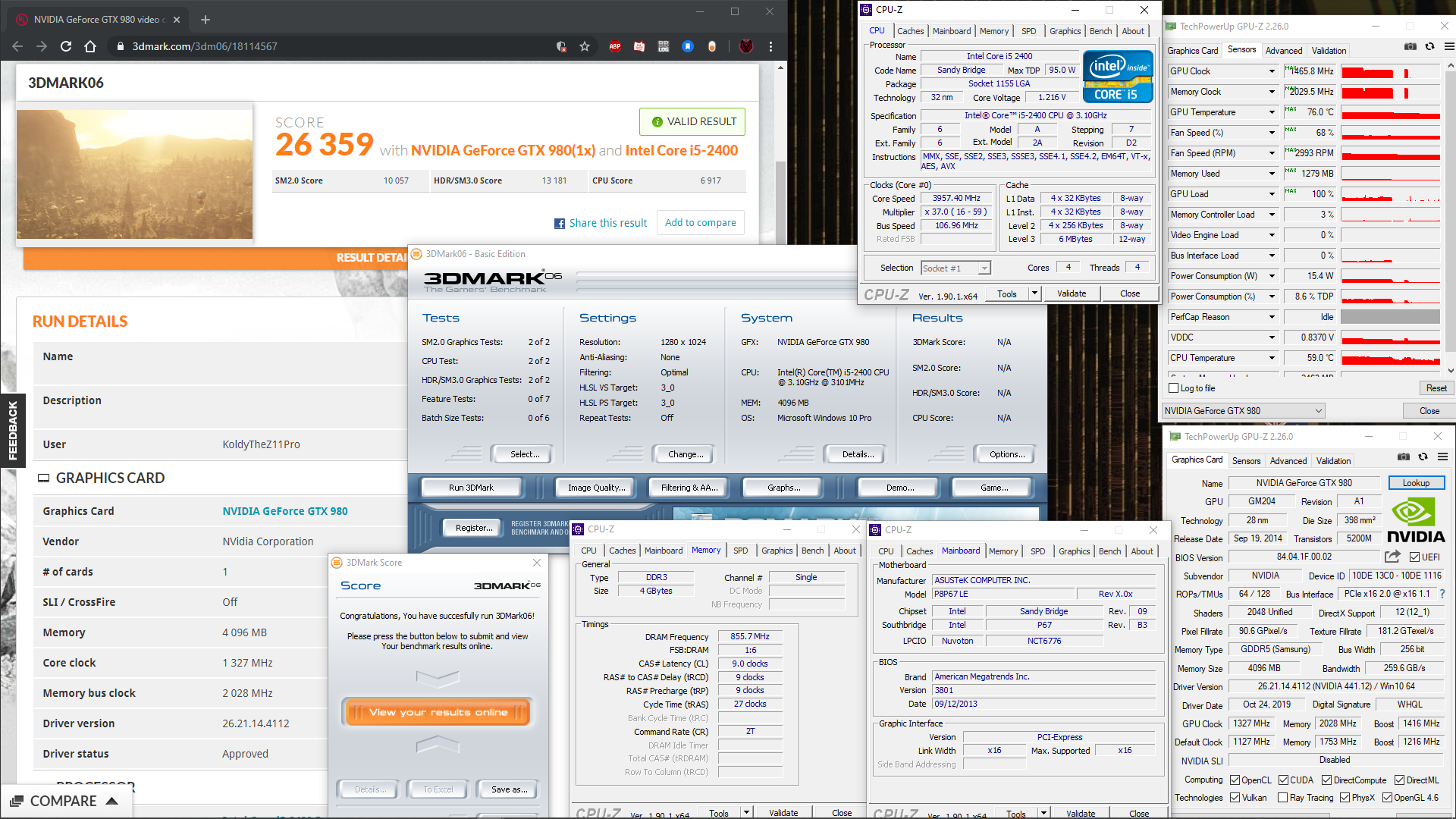Click the blue bookmark extension icon
This screenshot has width=1456, height=819.
pos(688,46)
